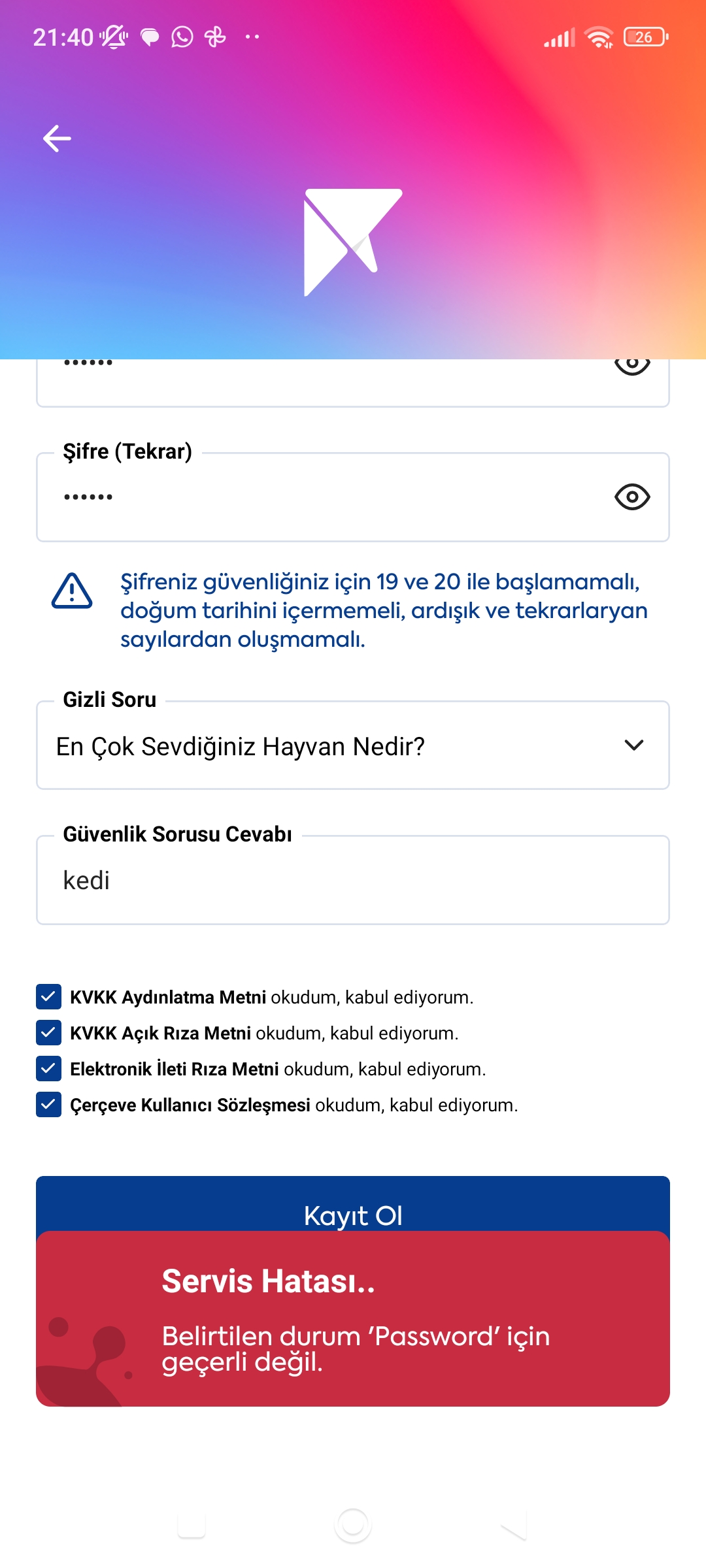Open the Çerçeve Kullanıcı Sözleşmesi link
The image size is (706, 1568).
[190, 1105]
